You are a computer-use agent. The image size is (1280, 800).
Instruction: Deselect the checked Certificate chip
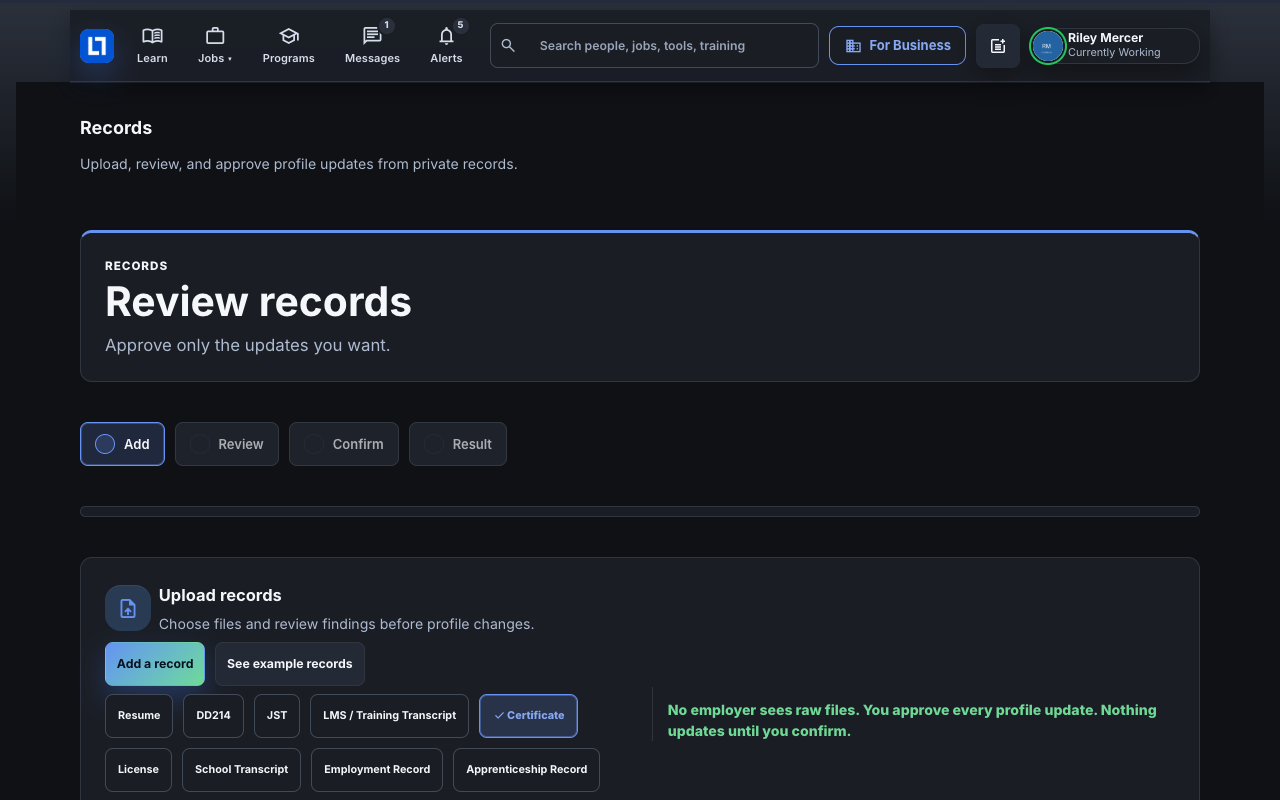(528, 716)
